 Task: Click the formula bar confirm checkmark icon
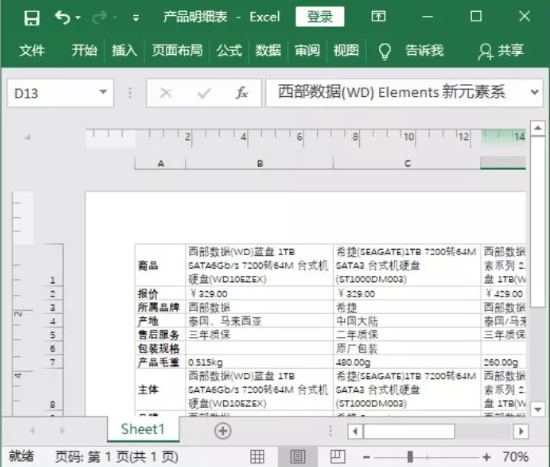point(204,93)
